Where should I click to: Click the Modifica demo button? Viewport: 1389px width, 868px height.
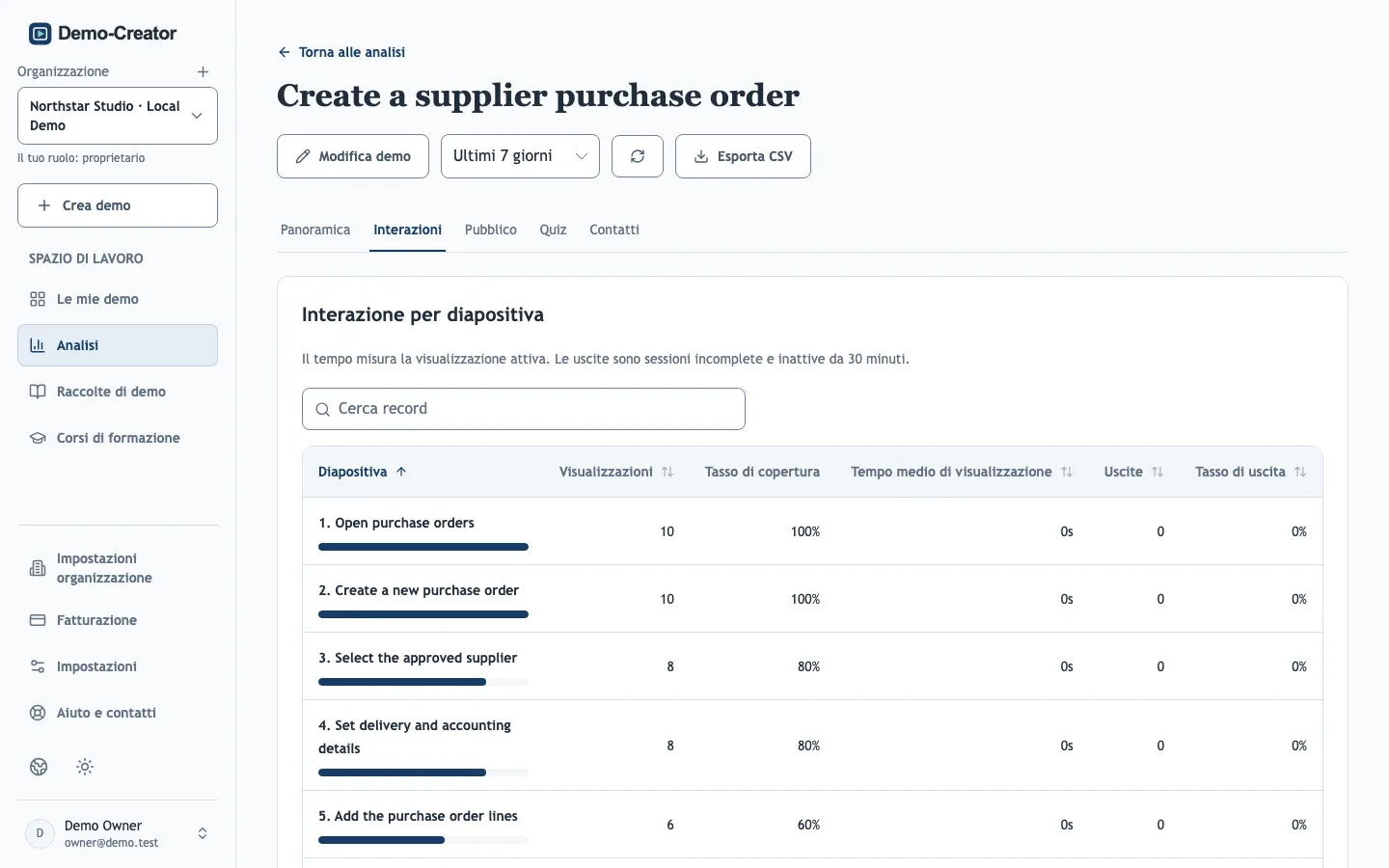pos(353,156)
